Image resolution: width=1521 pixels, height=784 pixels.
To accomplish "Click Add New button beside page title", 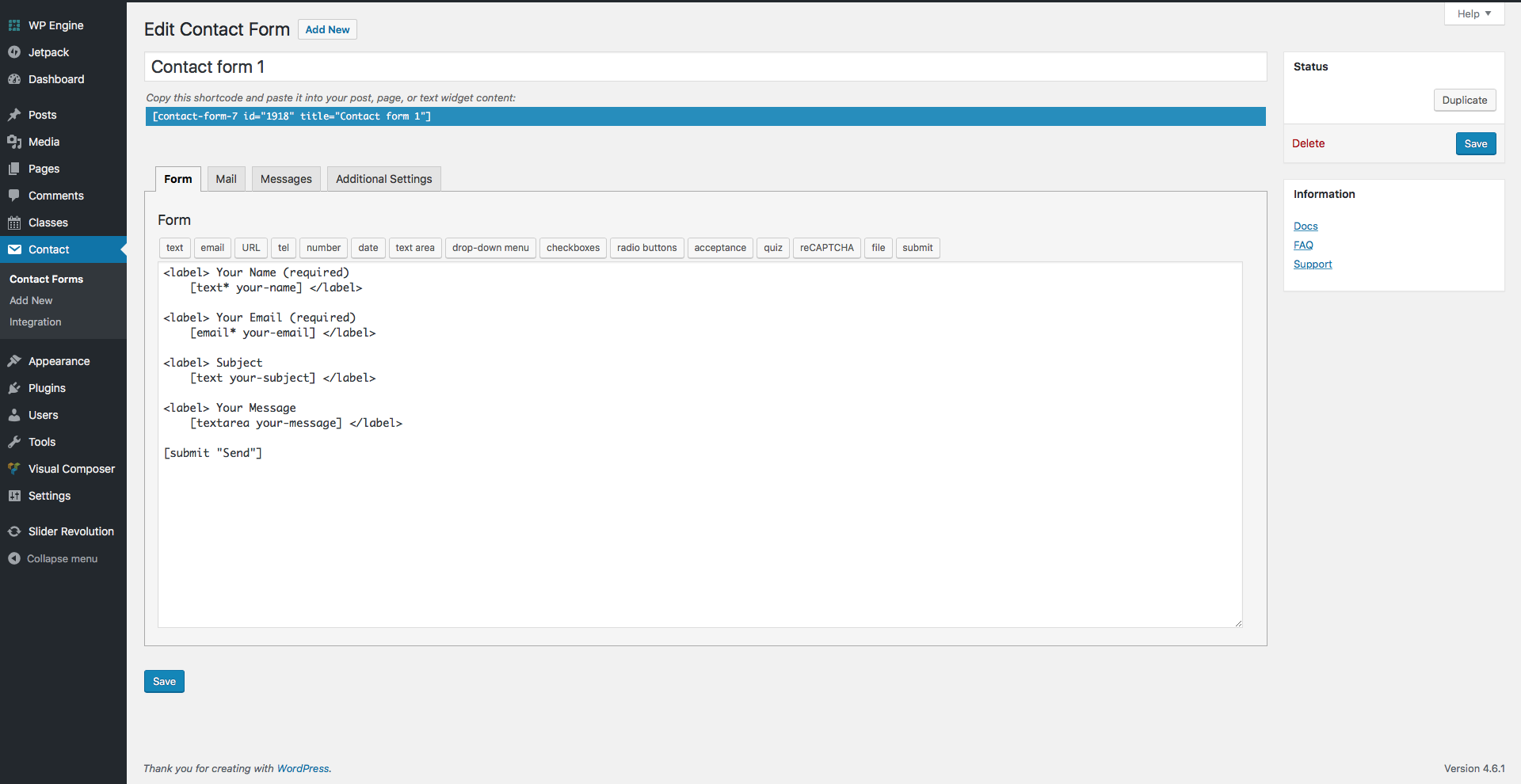I will (327, 29).
